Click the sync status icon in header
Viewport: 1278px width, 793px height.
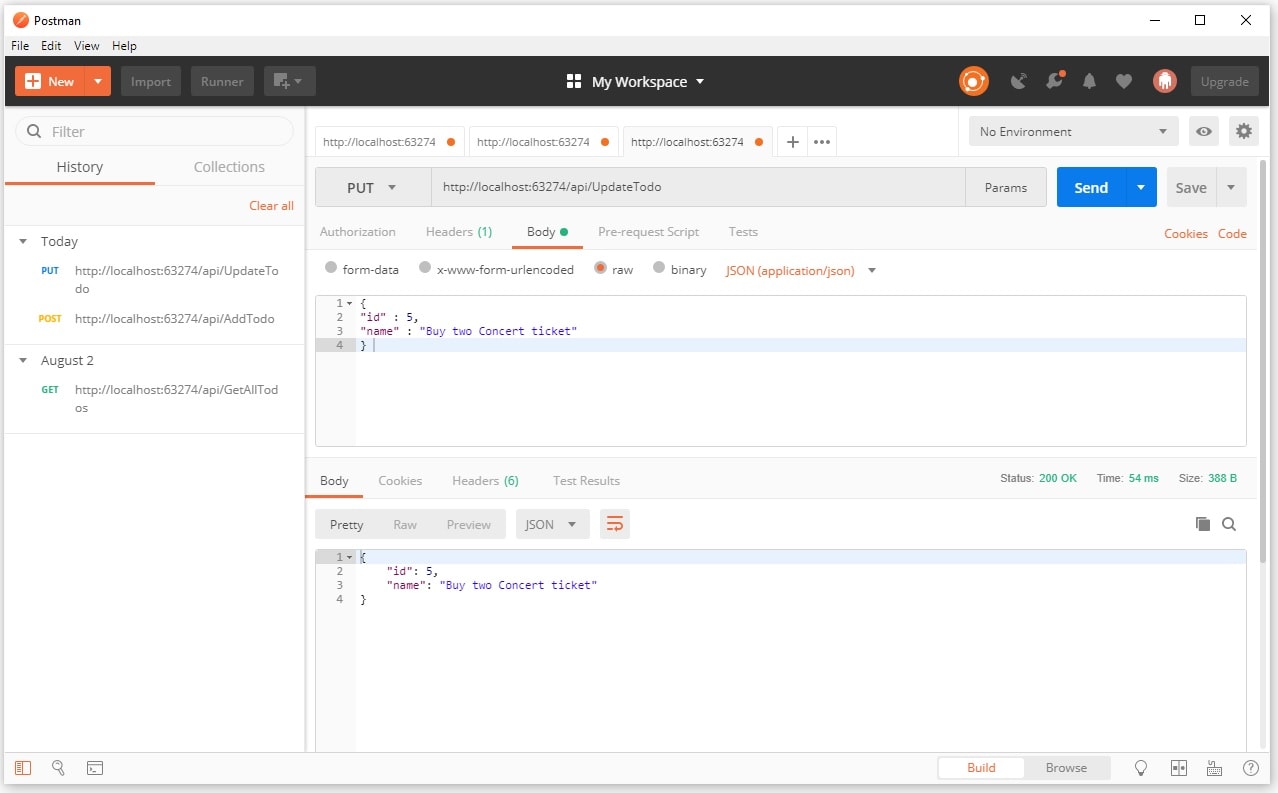click(x=973, y=81)
